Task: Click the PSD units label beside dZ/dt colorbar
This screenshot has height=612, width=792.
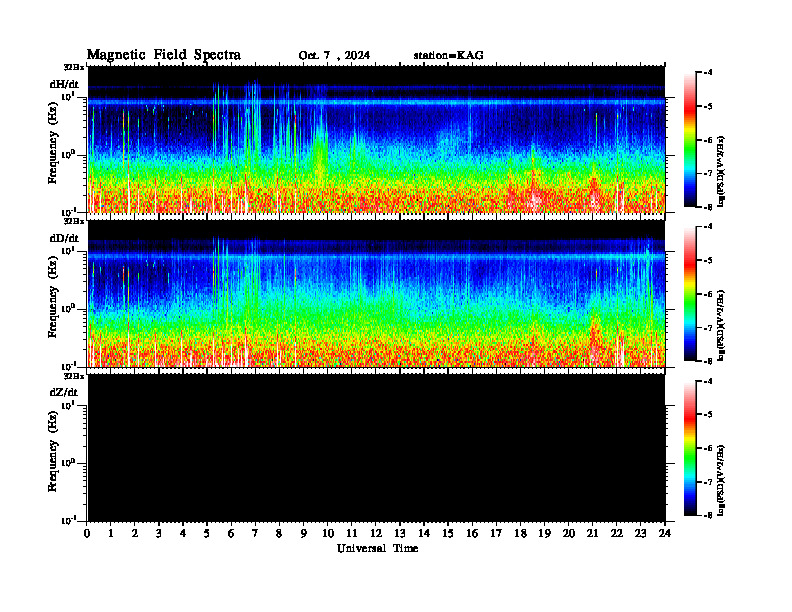Action: [721, 480]
